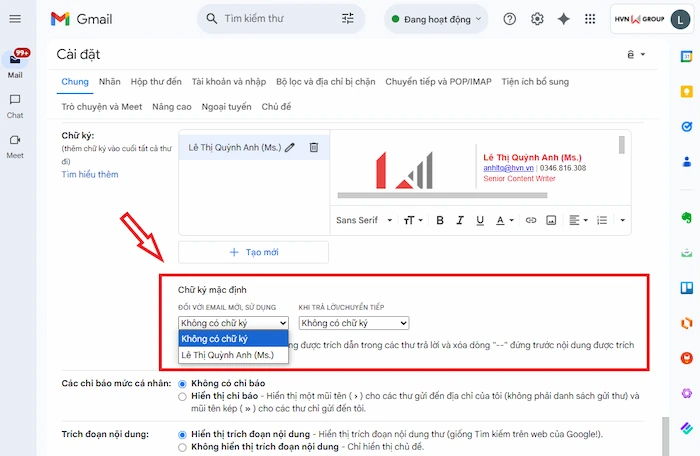The image size is (700, 456).
Task: Switch to the "Hộp thư đến" tab
Action: tap(155, 81)
